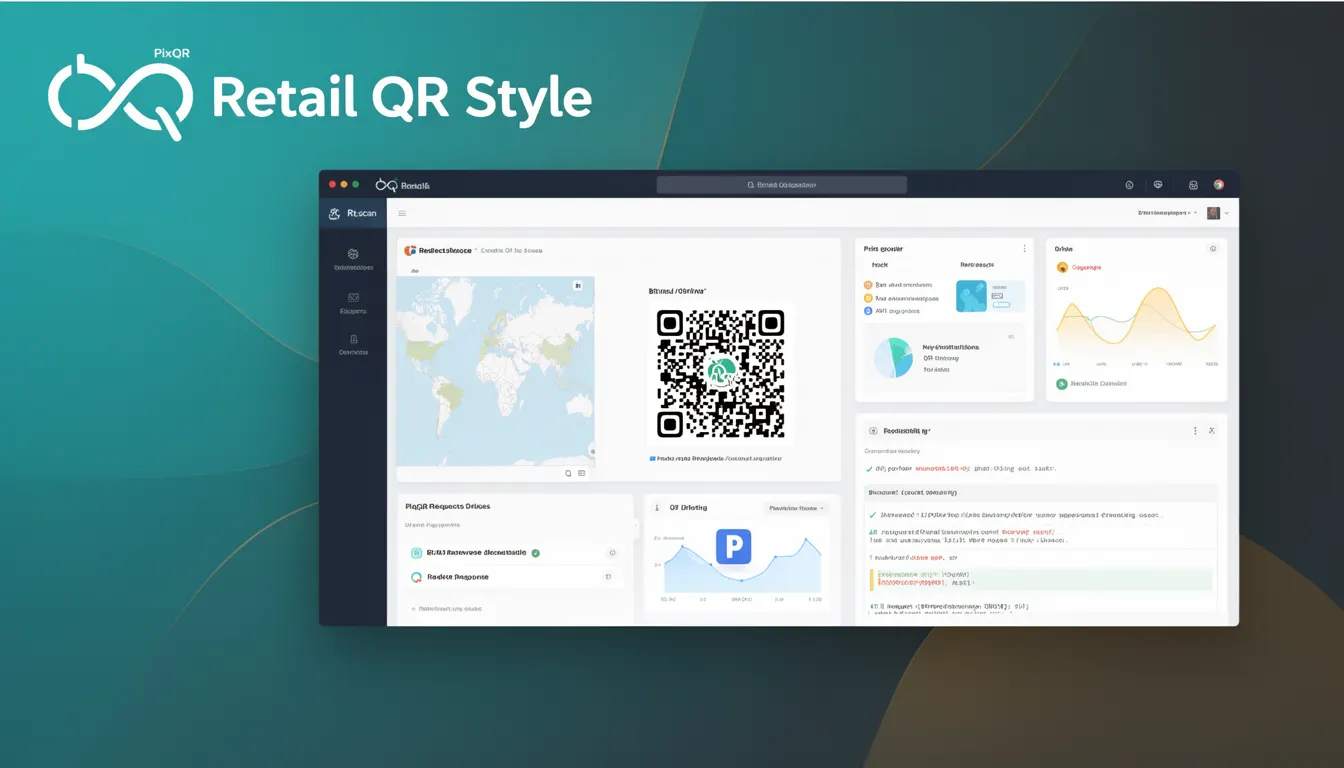
Task: Click the info circle icon on the yellow chart card
Action: [1213, 248]
